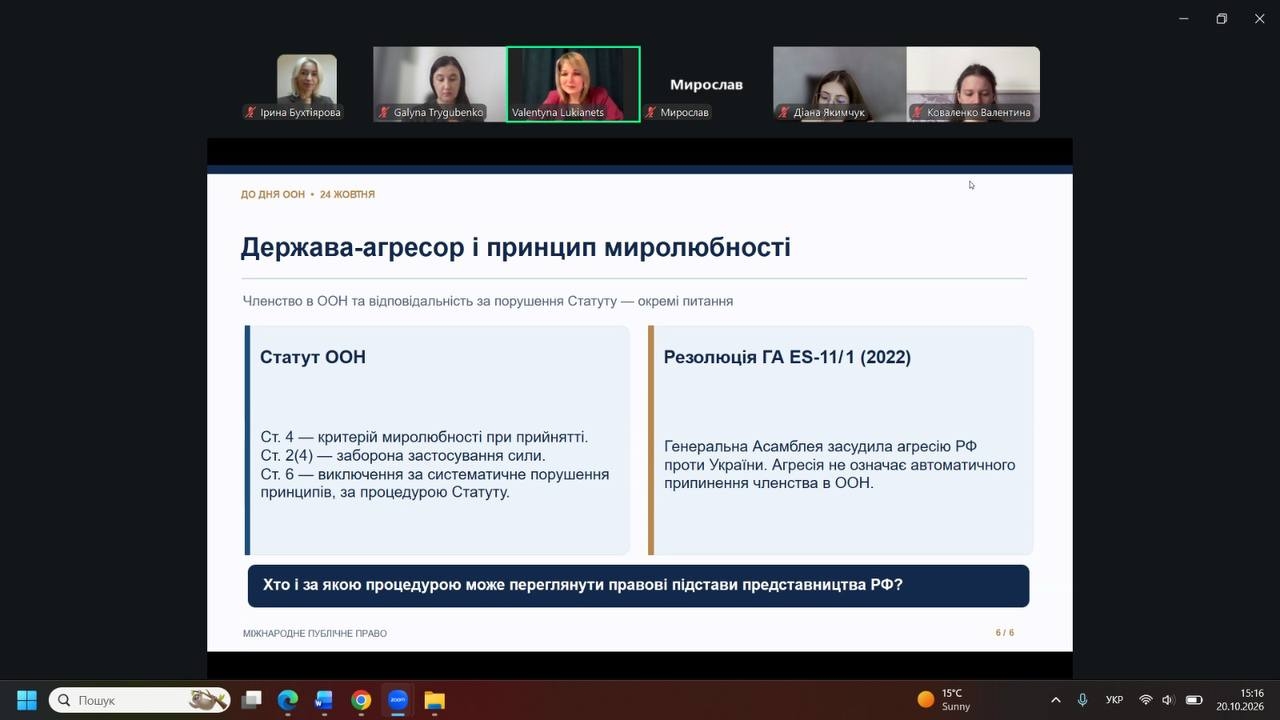Open the Windows Start menu
The height and width of the screenshot is (720, 1280).
pyautogui.click(x=27, y=700)
